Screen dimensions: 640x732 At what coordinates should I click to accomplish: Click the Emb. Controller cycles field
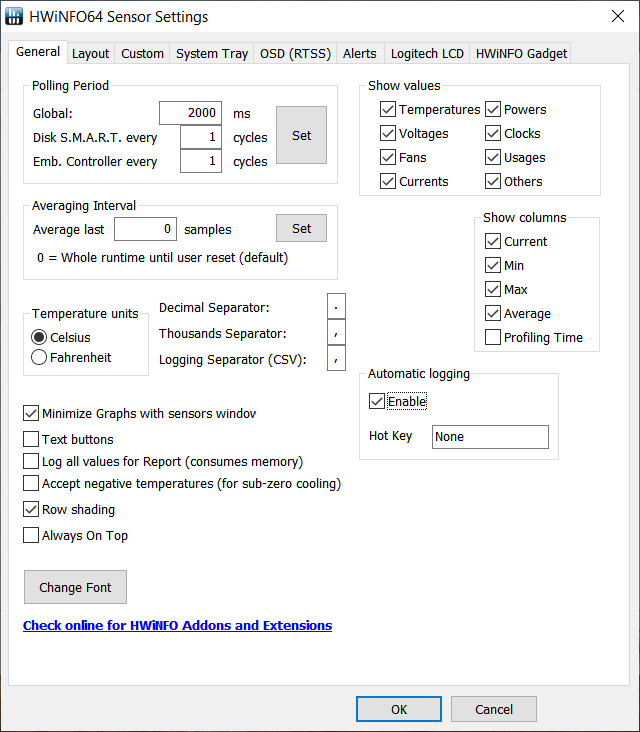(x=201, y=161)
